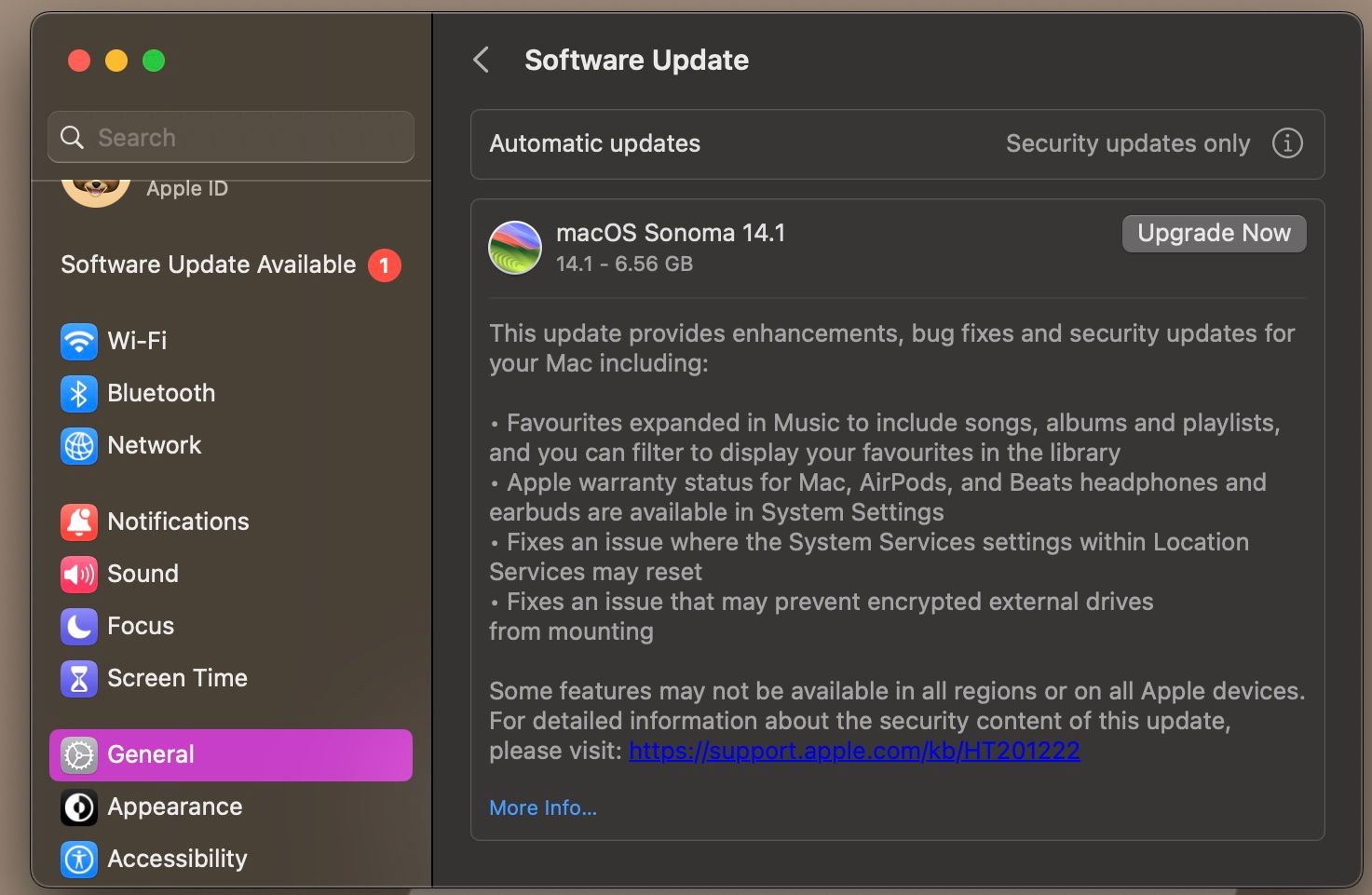This screenshot has height=895, width=1372.
Task: Select the Notifications bell icon
Action: 79,522
